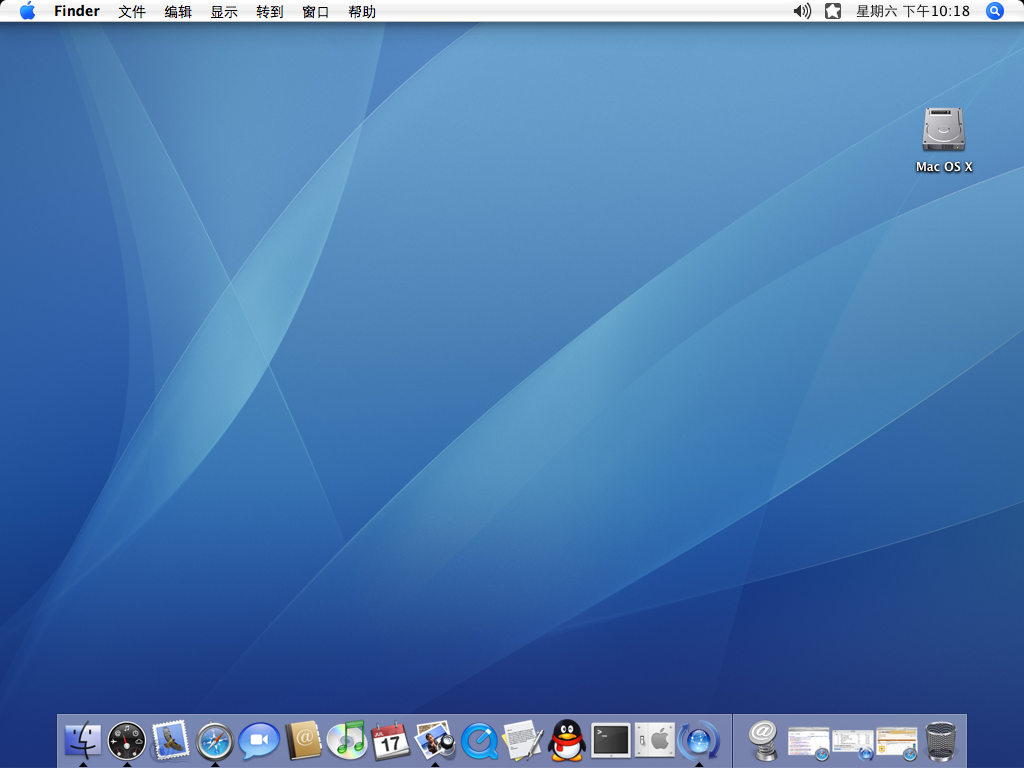The height and width of the screenshot is (768, 1024).
Task: Click the Mac OS X drive label
Action: 944,167
